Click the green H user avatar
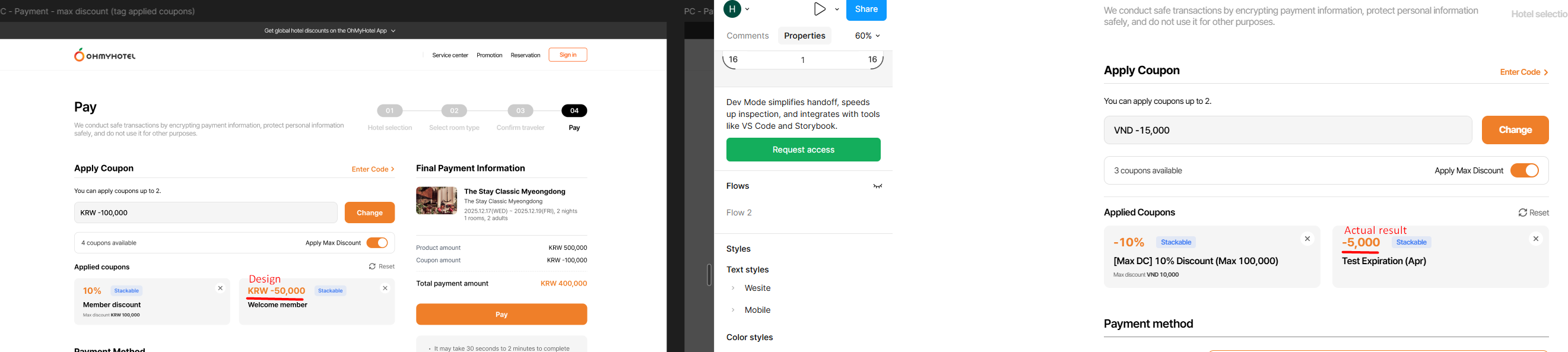This screenshot has height=352, width=1568. click(x=732, y=9)
